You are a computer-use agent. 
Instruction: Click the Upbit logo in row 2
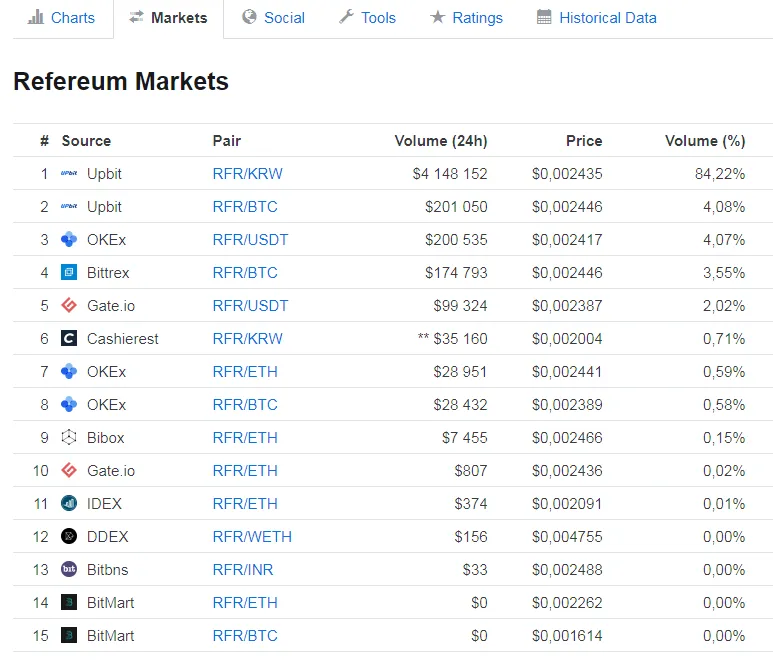pos(69,207)
